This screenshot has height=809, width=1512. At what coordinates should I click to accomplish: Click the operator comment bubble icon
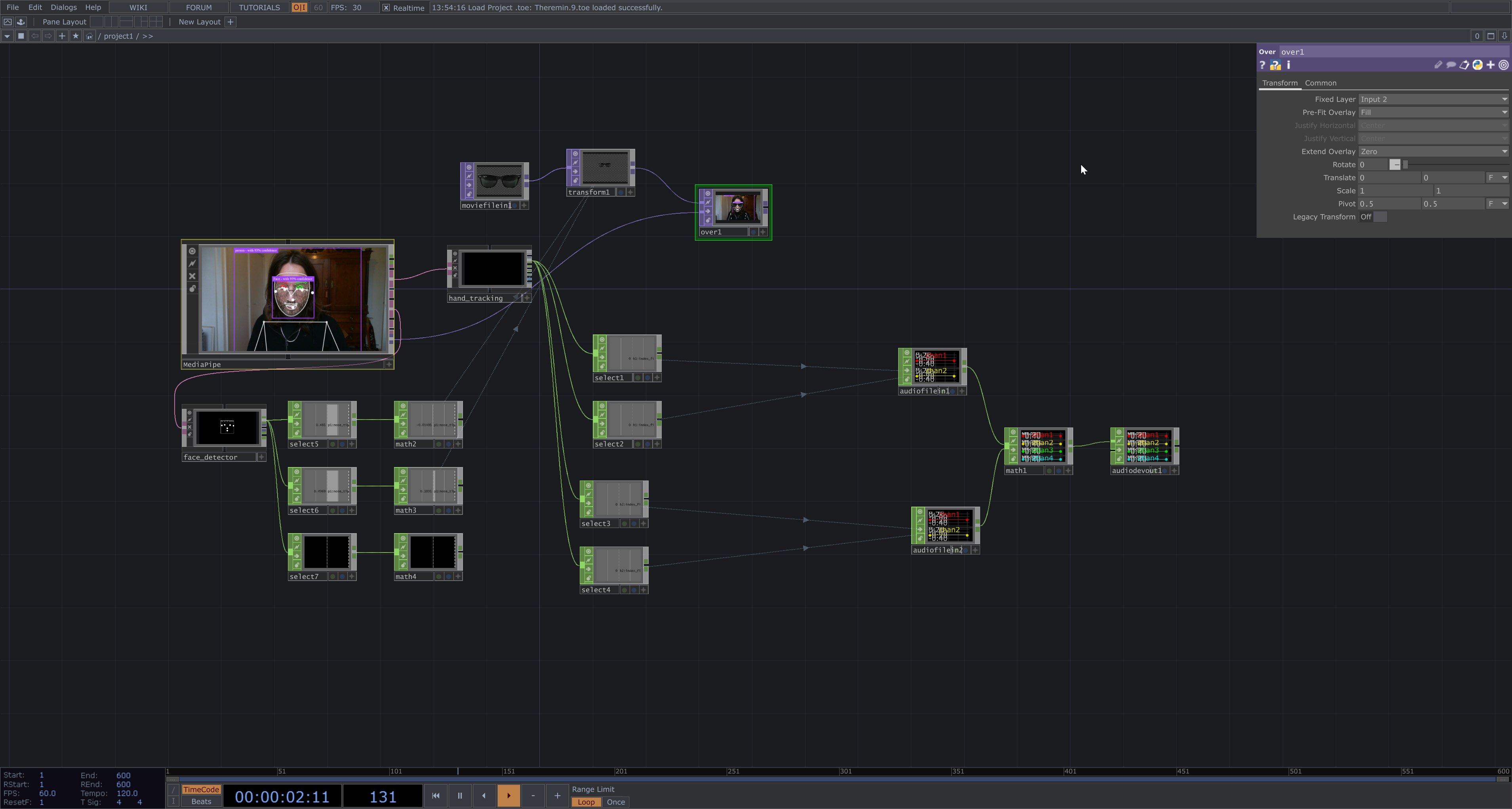click(1451, 65)
